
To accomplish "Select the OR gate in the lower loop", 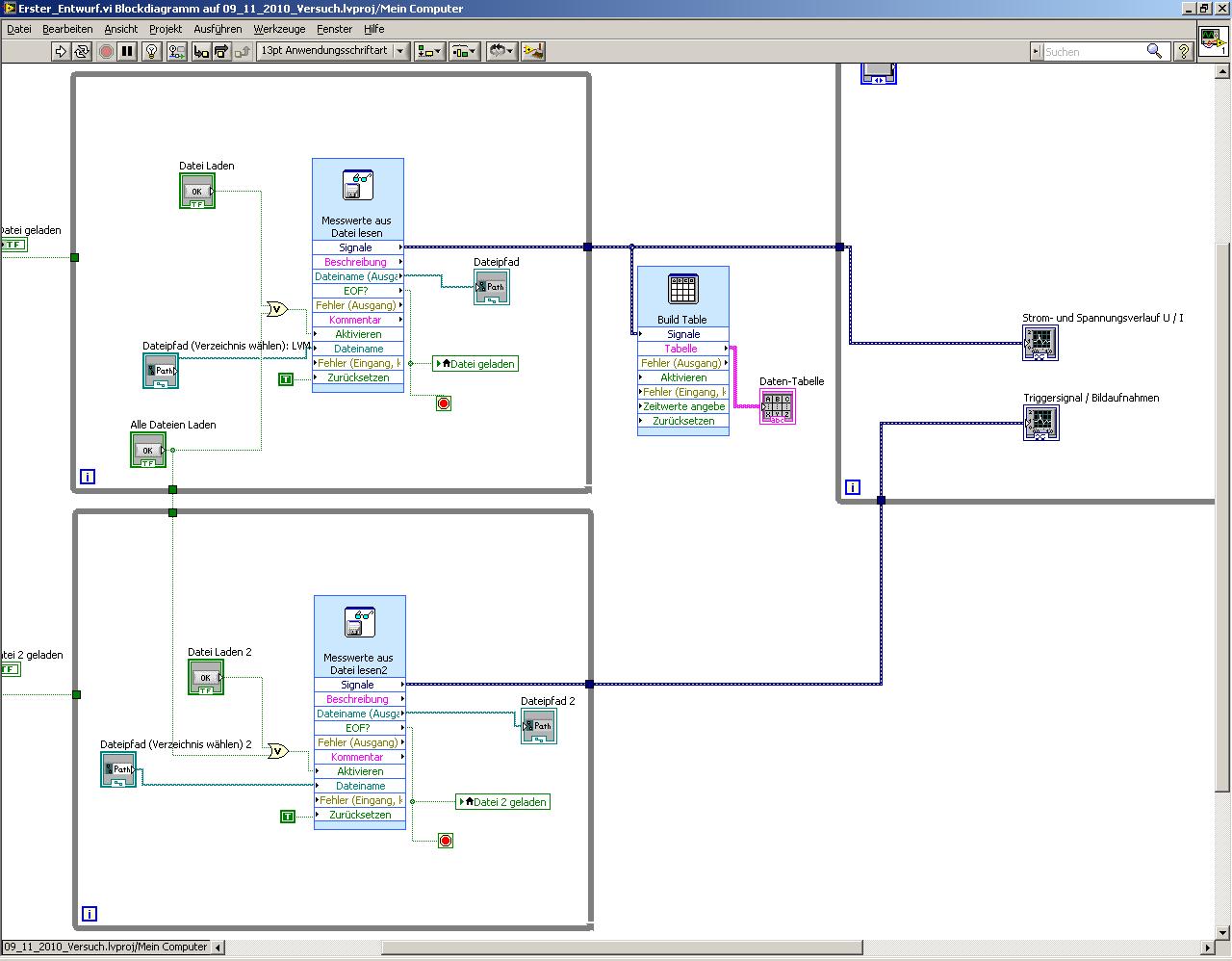I will coord(278,751).
